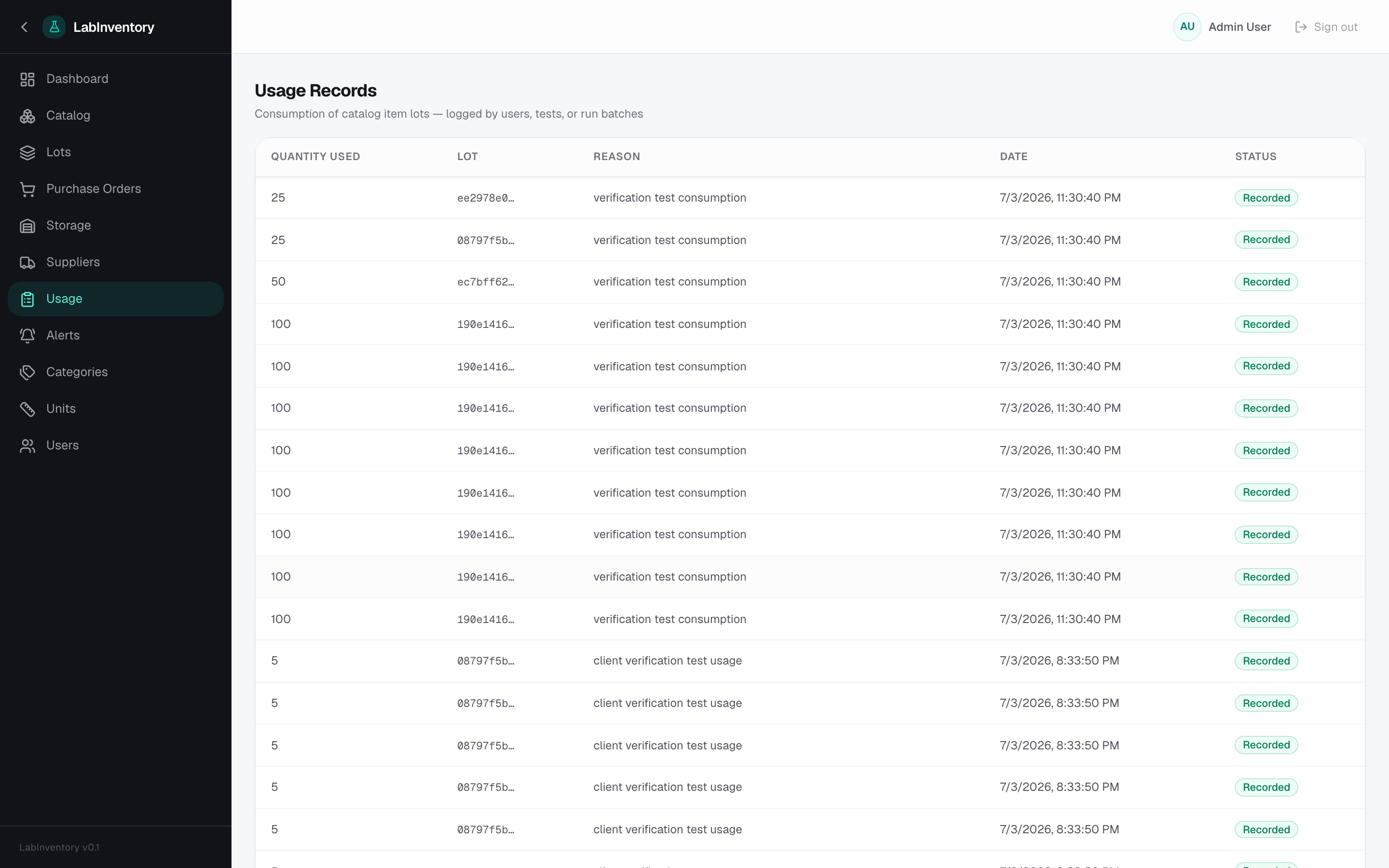Click the AU avatar circle
Screen dimensions: 1389x868
point(1187,27)
